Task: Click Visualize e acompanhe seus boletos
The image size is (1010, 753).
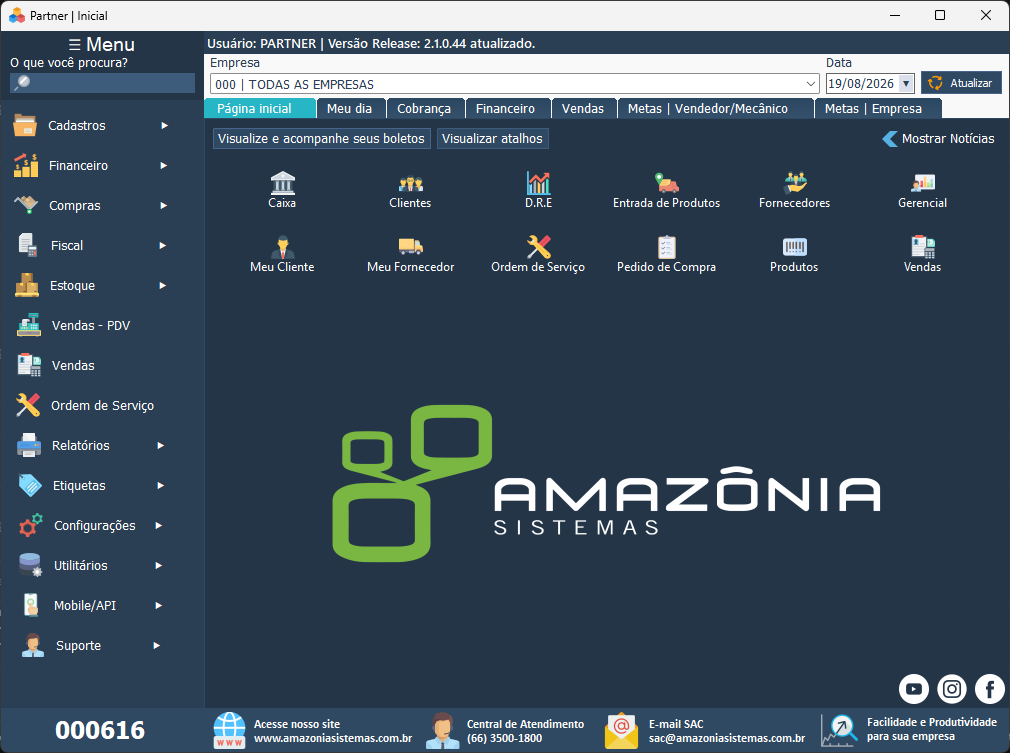Action: (x=321, y=138)
